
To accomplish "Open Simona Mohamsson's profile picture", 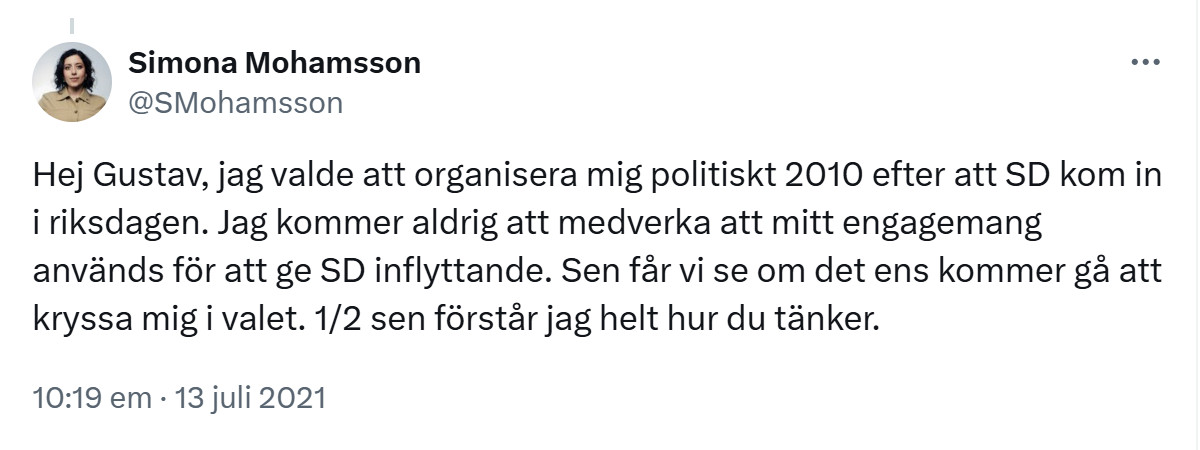I will (72, 82).
